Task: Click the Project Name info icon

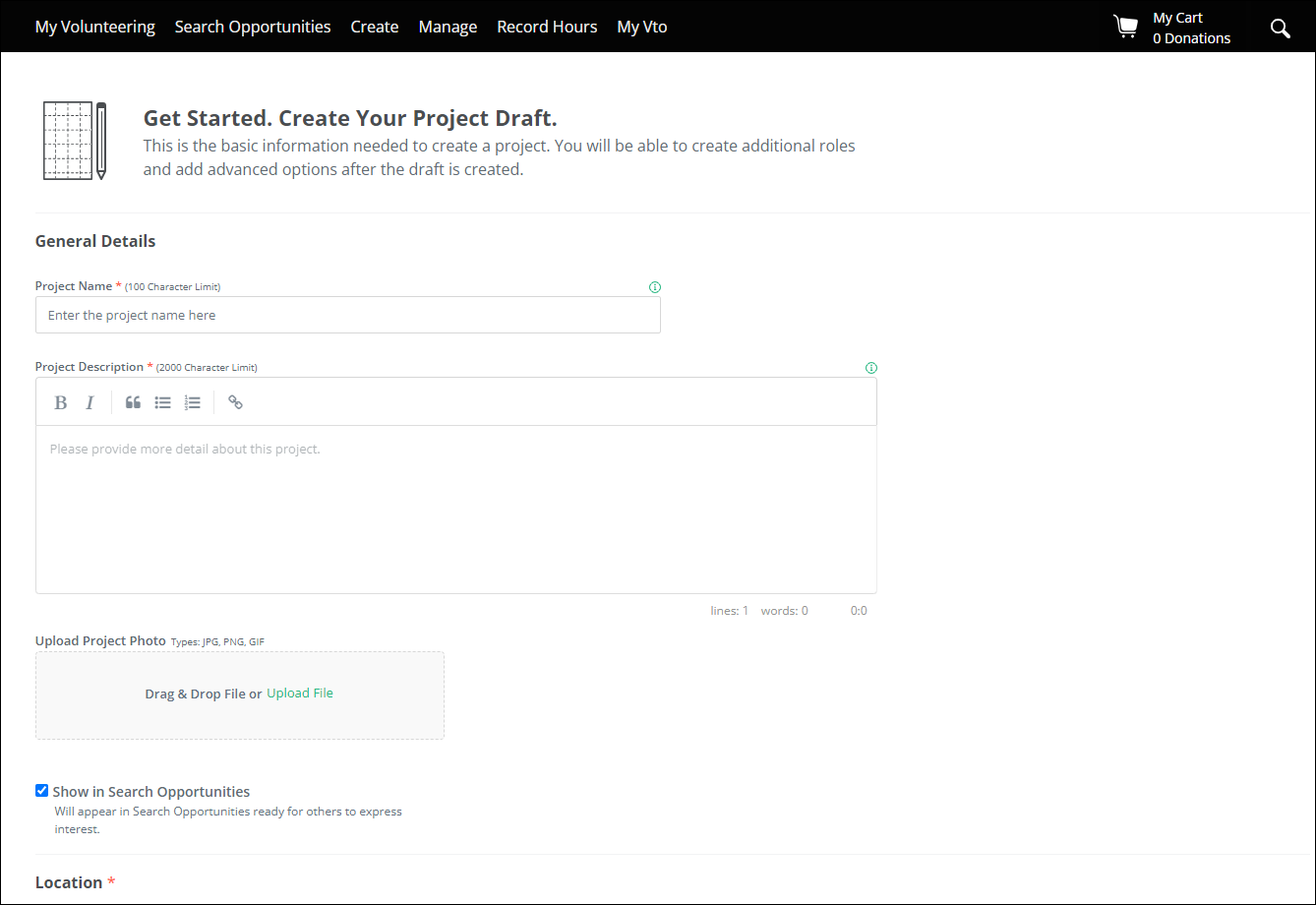Action: [655, 287]
